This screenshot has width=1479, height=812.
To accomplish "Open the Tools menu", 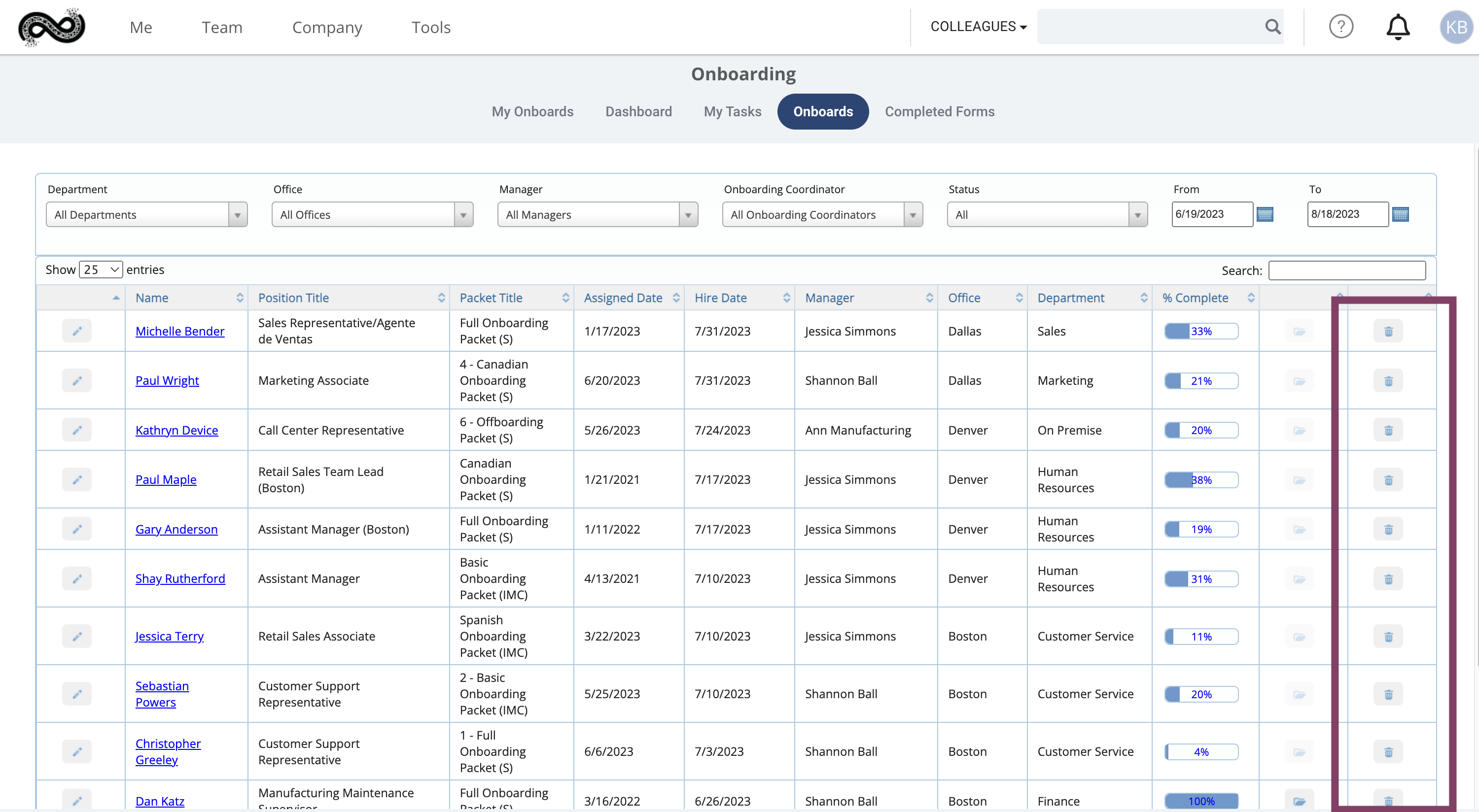I will (430, 27).
